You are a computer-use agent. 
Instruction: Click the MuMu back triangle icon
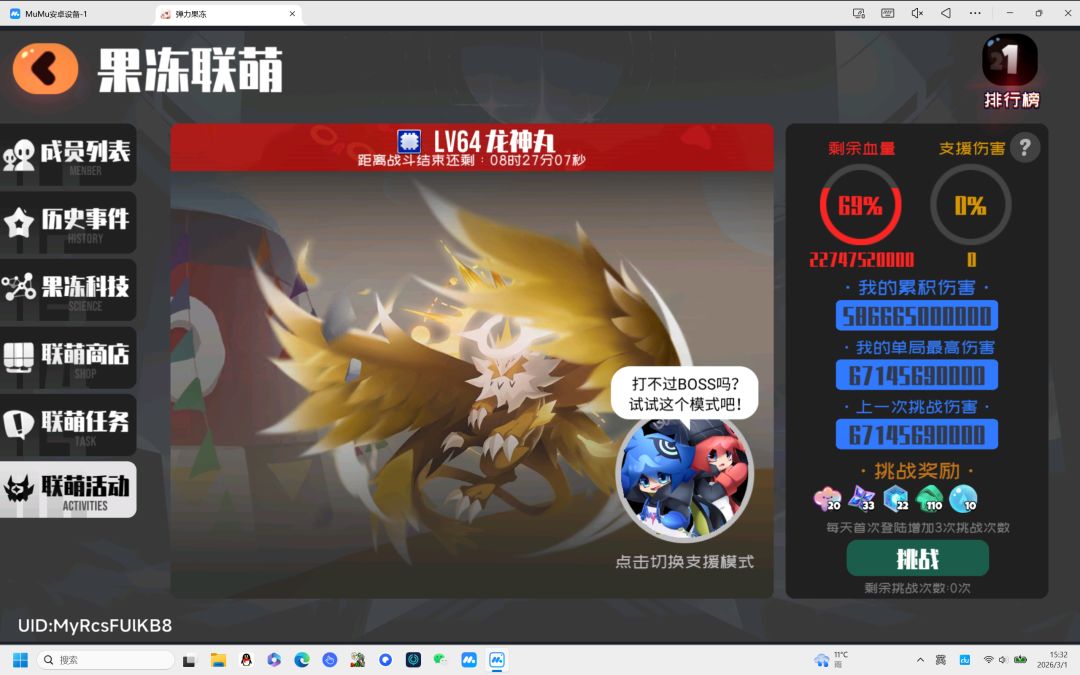pyautogui.click(x=946, y=13)
